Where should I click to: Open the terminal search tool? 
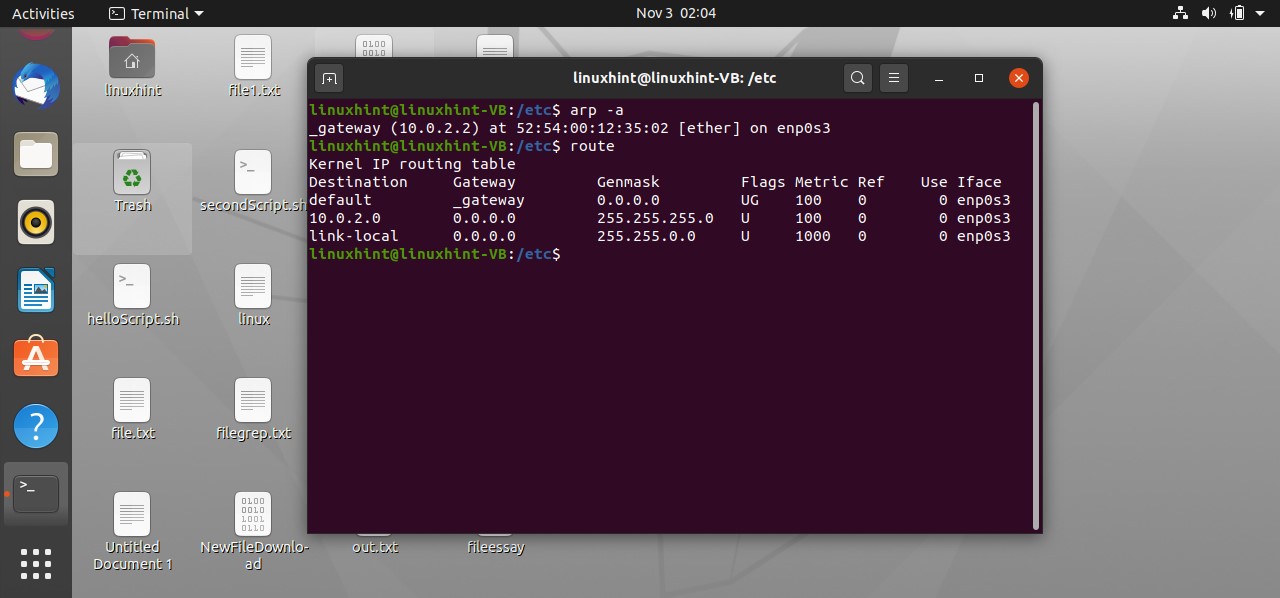pos(857,78)
